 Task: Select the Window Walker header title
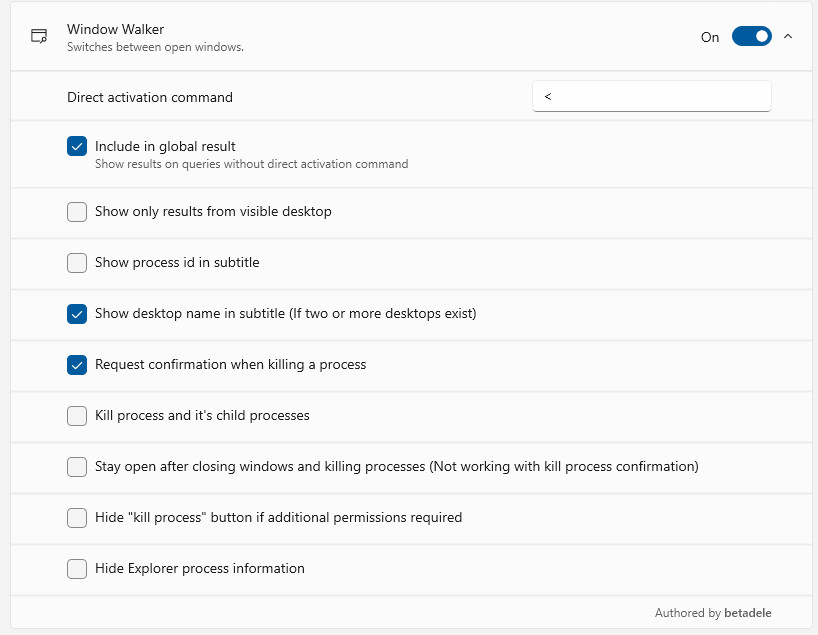pos(116,29)
